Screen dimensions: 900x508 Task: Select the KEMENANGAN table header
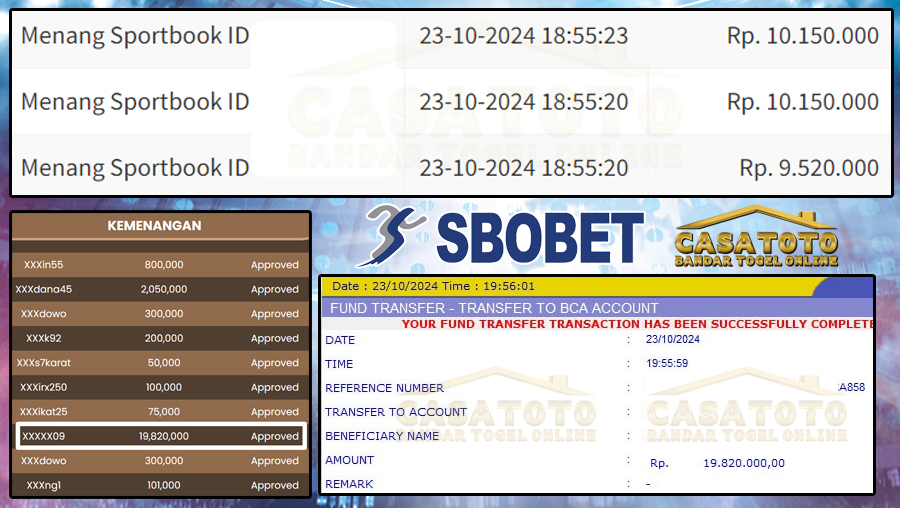(154, 226)
